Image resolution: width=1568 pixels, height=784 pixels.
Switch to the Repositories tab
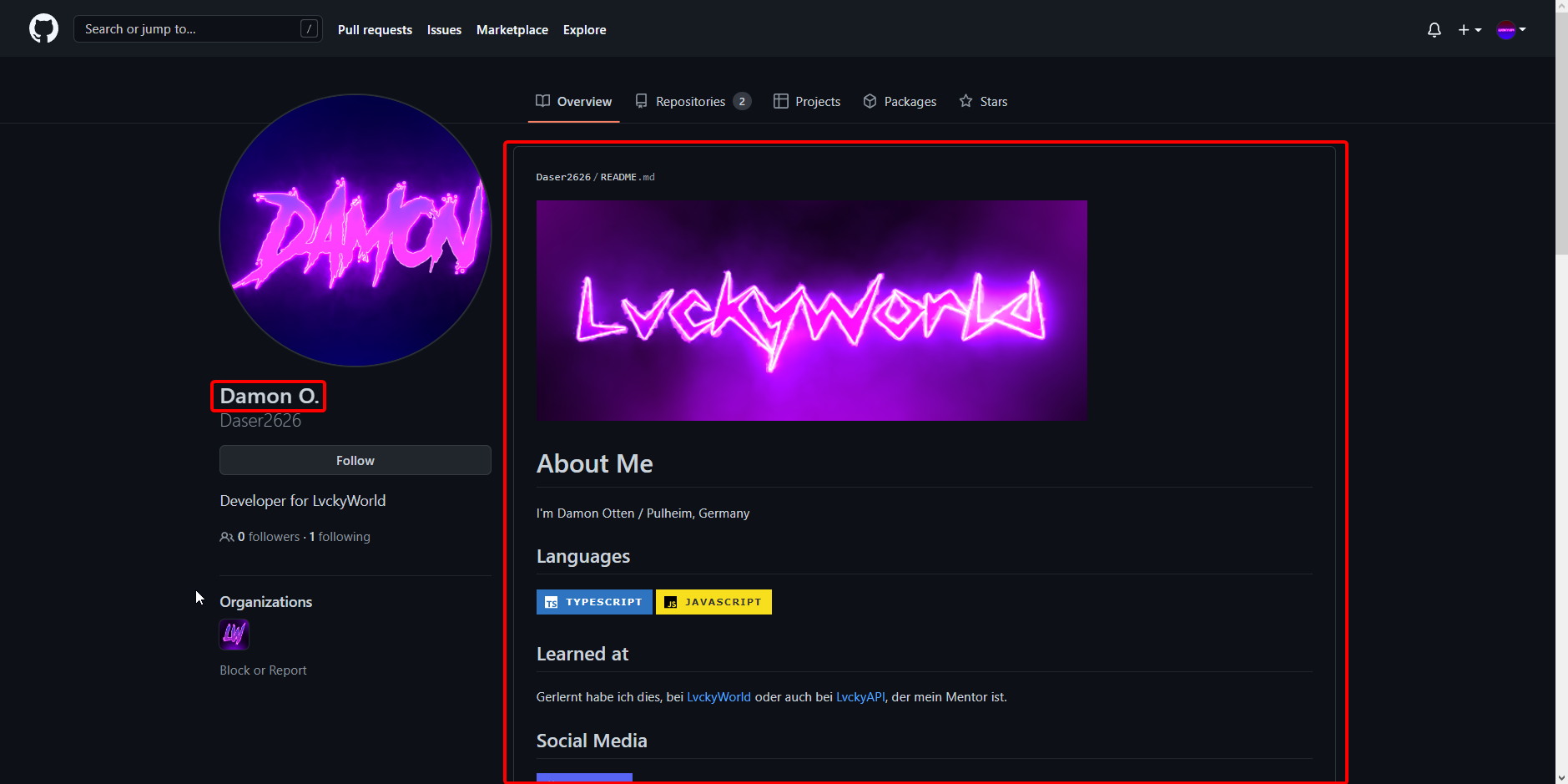point(692,101)
